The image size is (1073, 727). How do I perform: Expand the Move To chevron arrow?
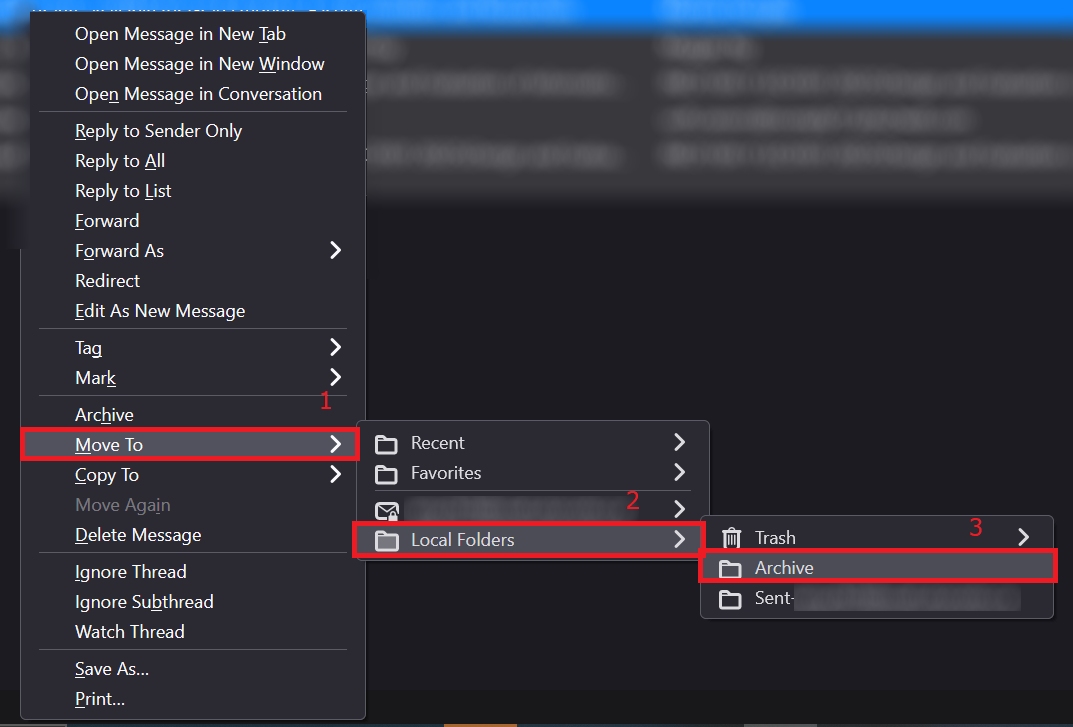(335, 444)
